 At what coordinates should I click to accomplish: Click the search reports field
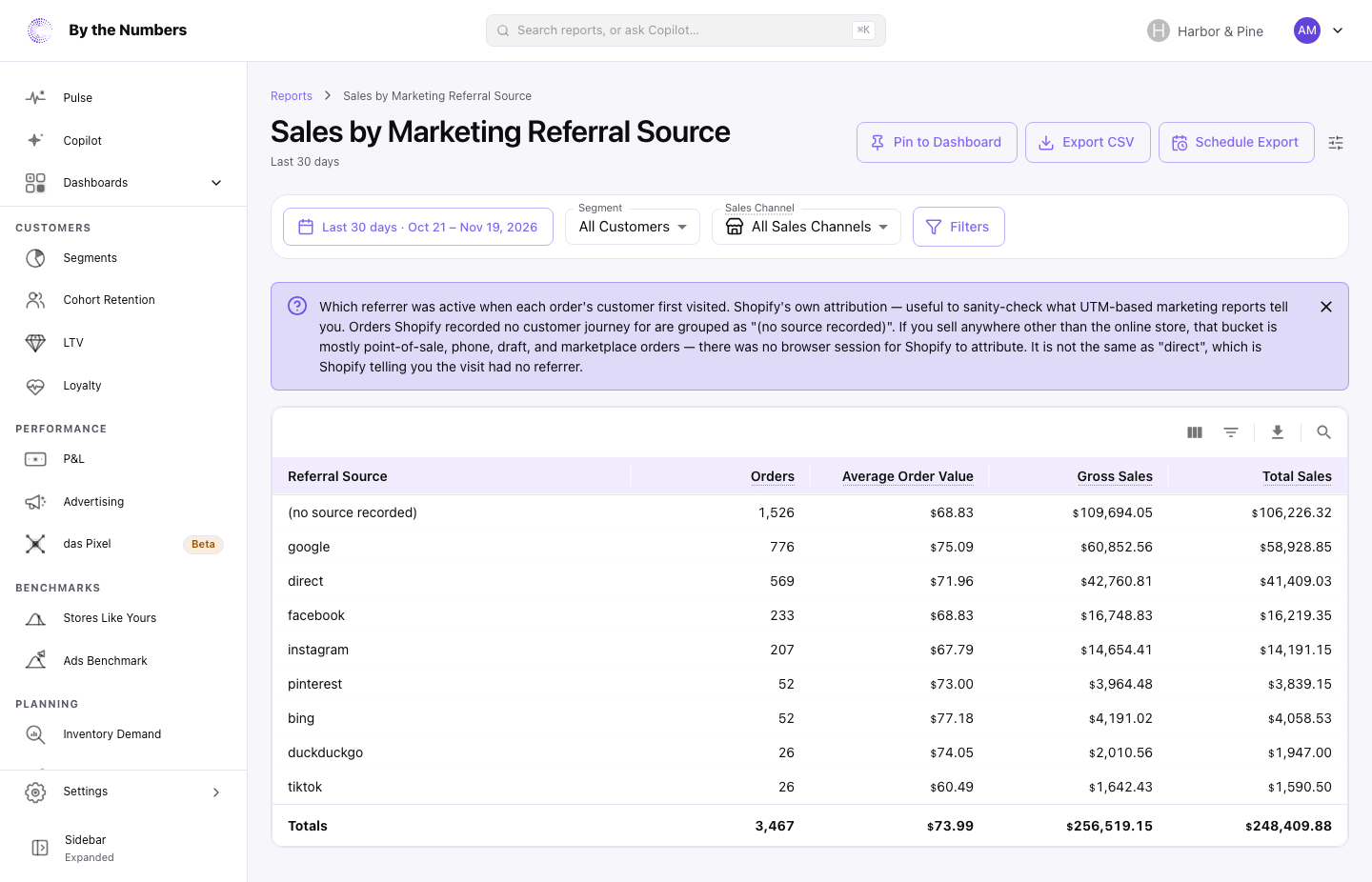tap(685, 30)
